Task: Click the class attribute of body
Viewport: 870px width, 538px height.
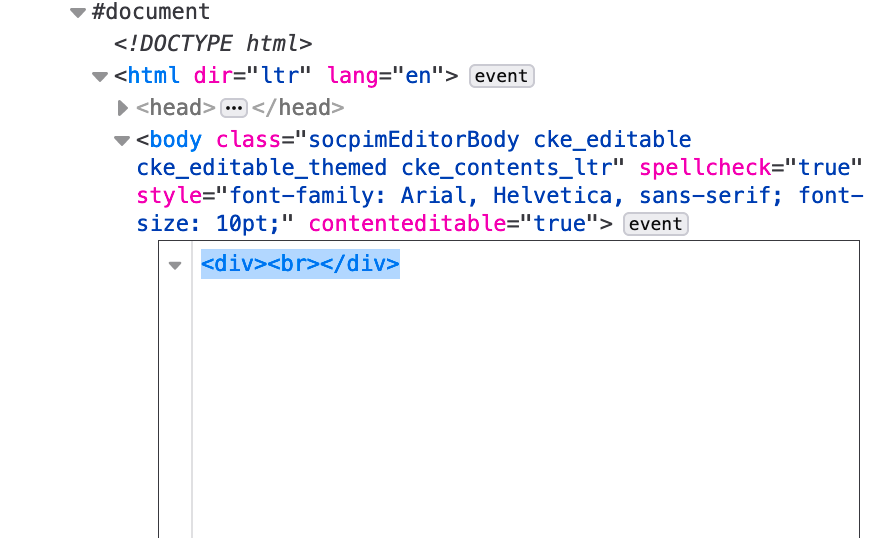Action: coord(249,140)
